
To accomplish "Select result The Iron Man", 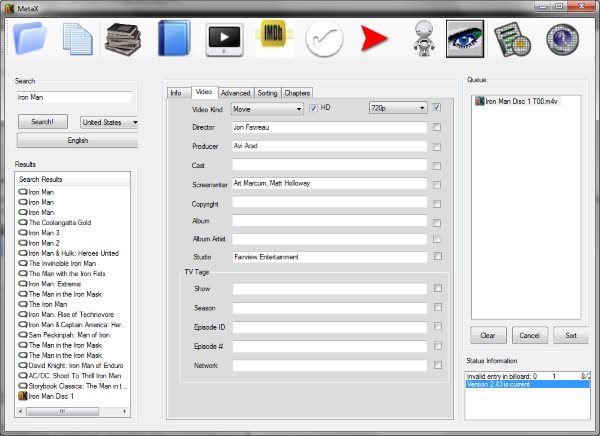I will [x=43, y=304].
